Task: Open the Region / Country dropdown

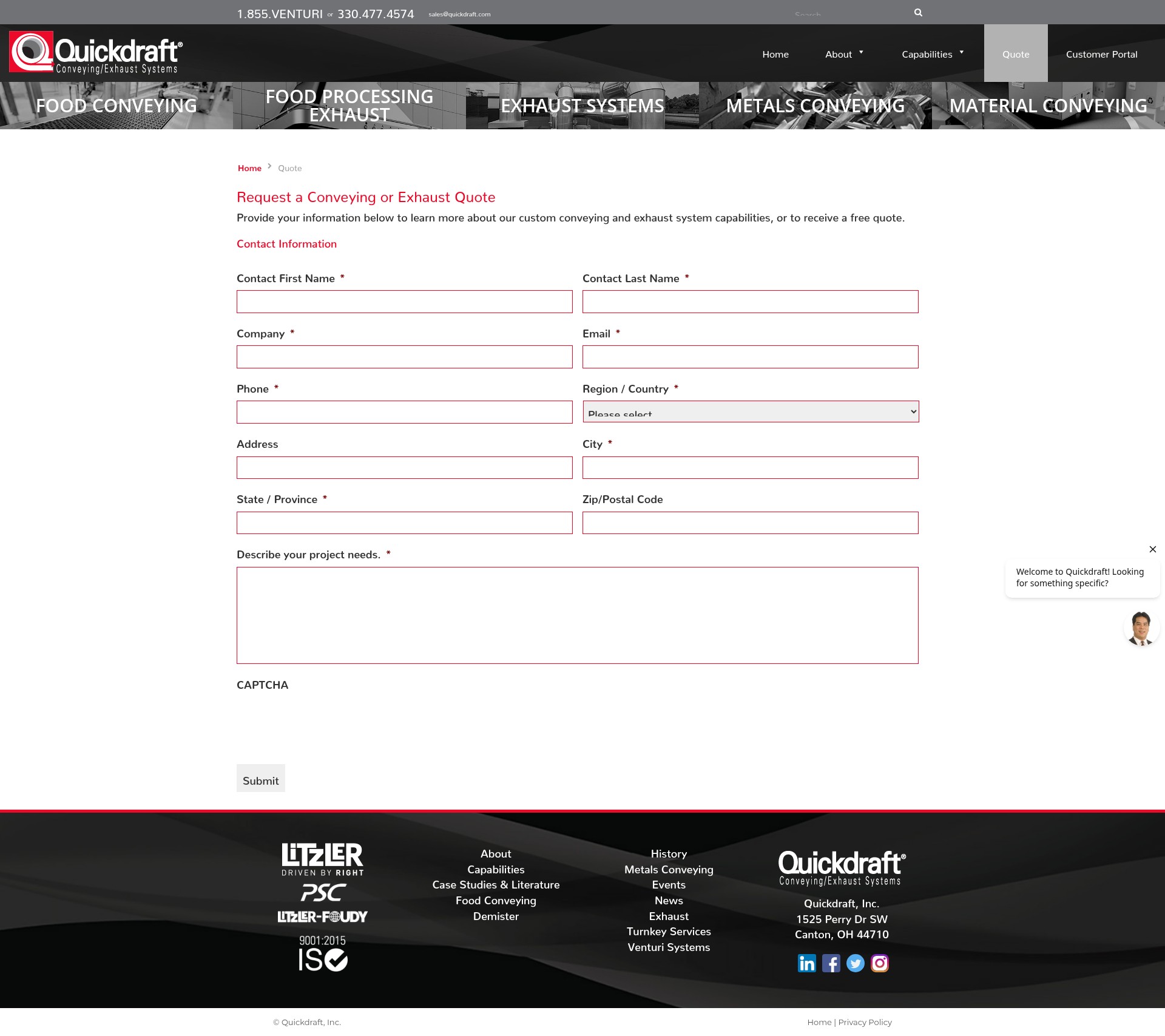Action: (x=751, y=411)
